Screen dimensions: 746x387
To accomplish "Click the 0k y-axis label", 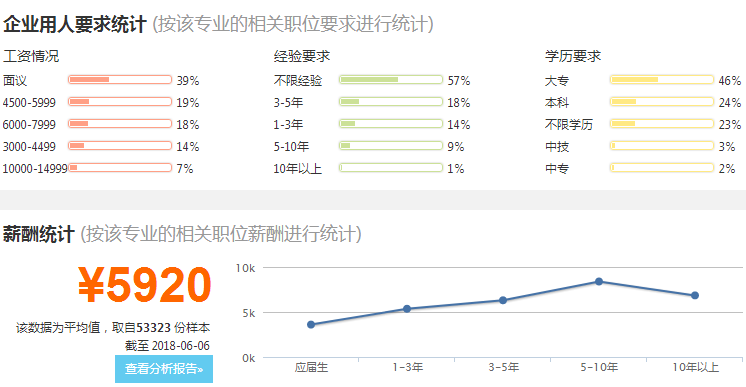I will tap(249, 358).
